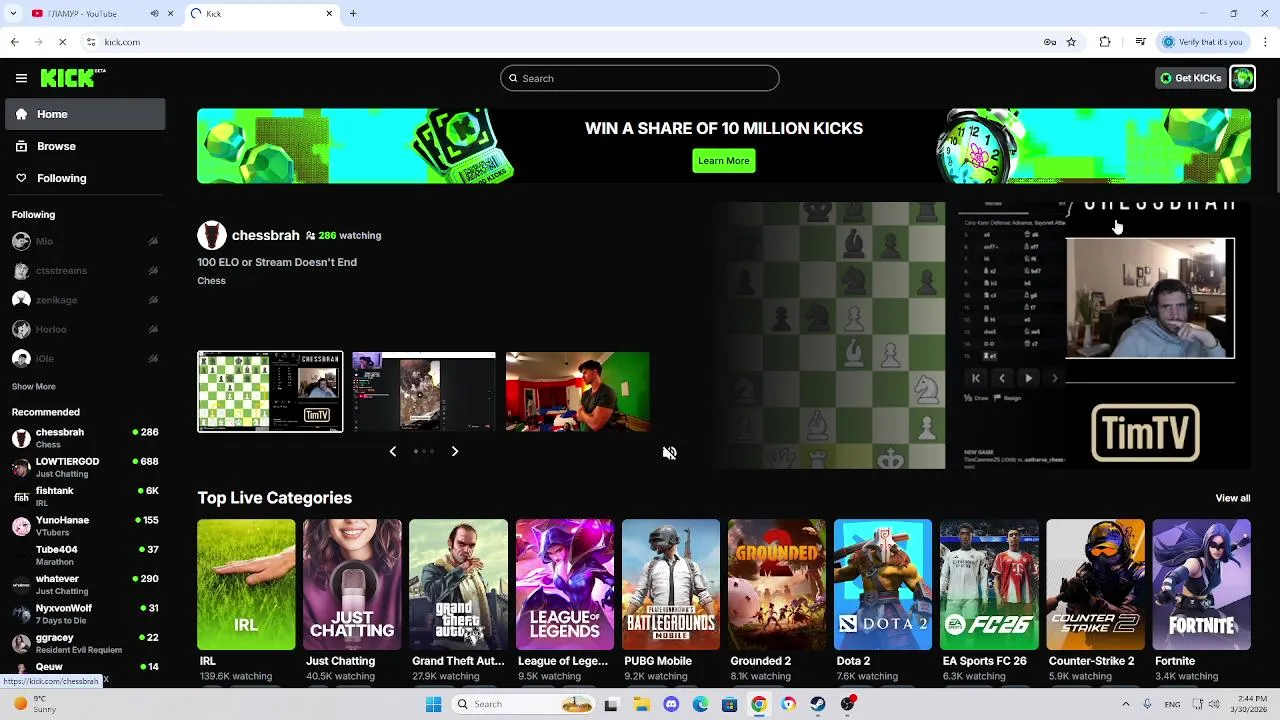Open zenikage followed channel
1280x720 pixels.
tap(85, 299)
